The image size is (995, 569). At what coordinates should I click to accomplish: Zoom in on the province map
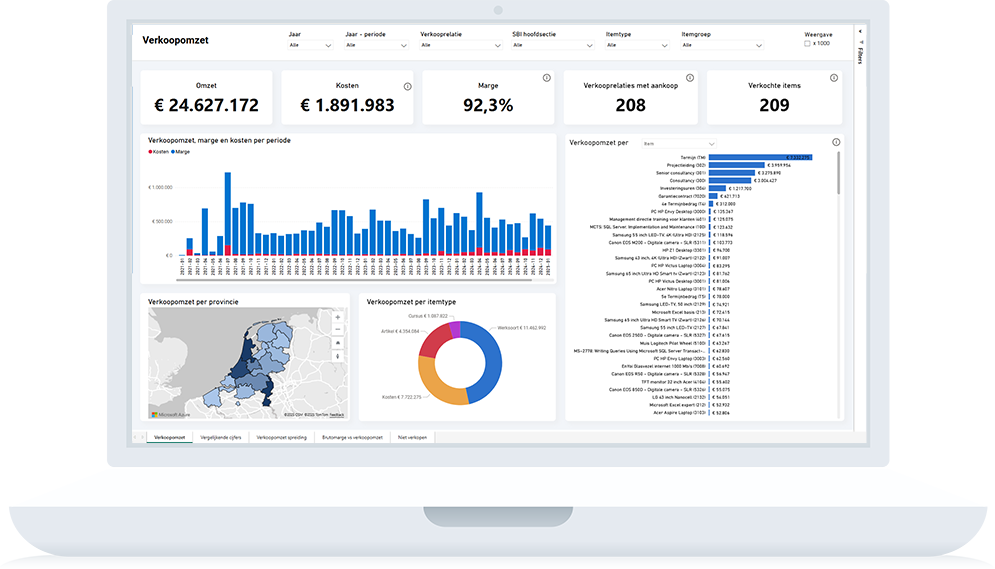point(337,316)
